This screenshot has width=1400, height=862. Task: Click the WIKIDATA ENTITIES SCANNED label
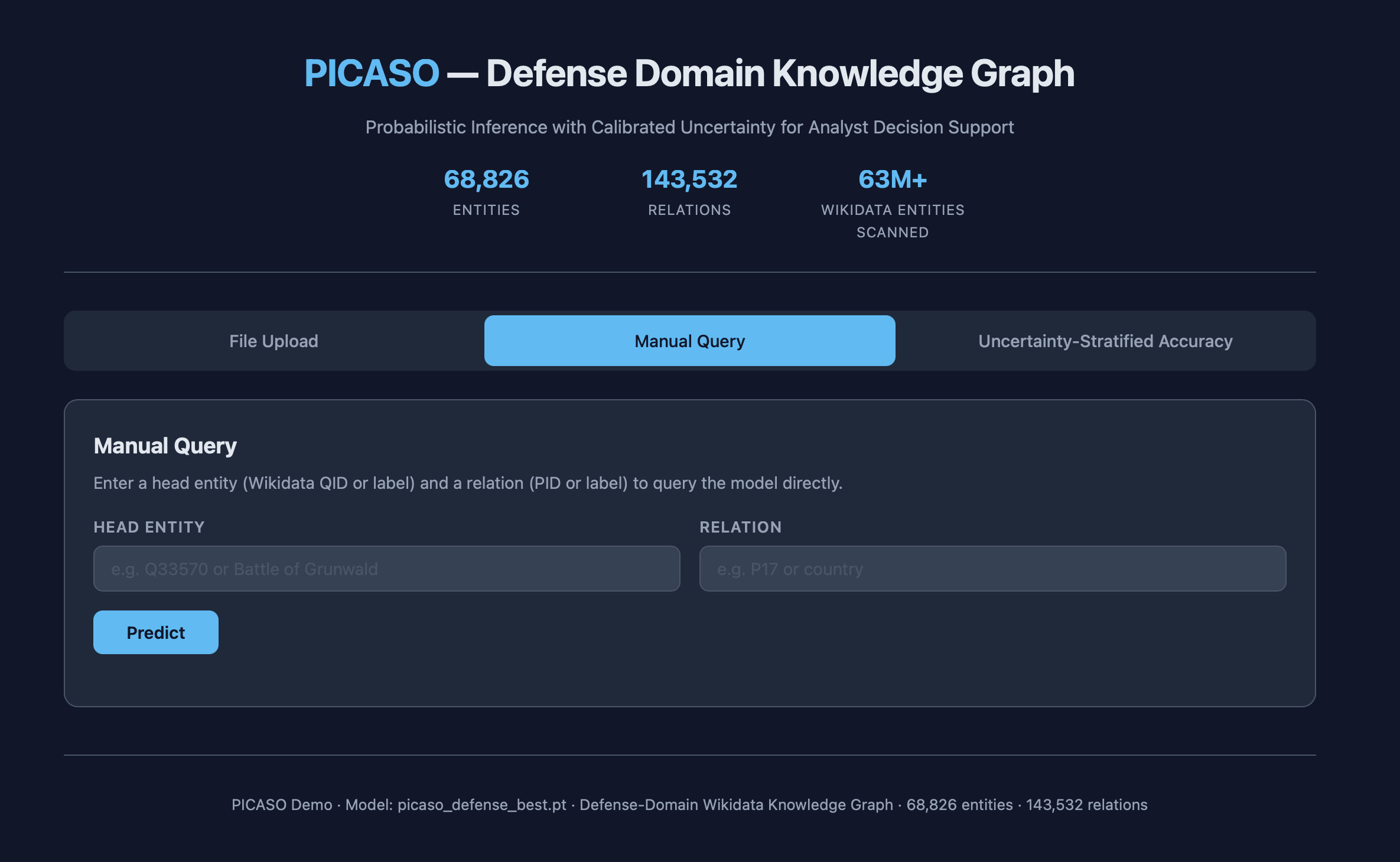coord(893,221)
